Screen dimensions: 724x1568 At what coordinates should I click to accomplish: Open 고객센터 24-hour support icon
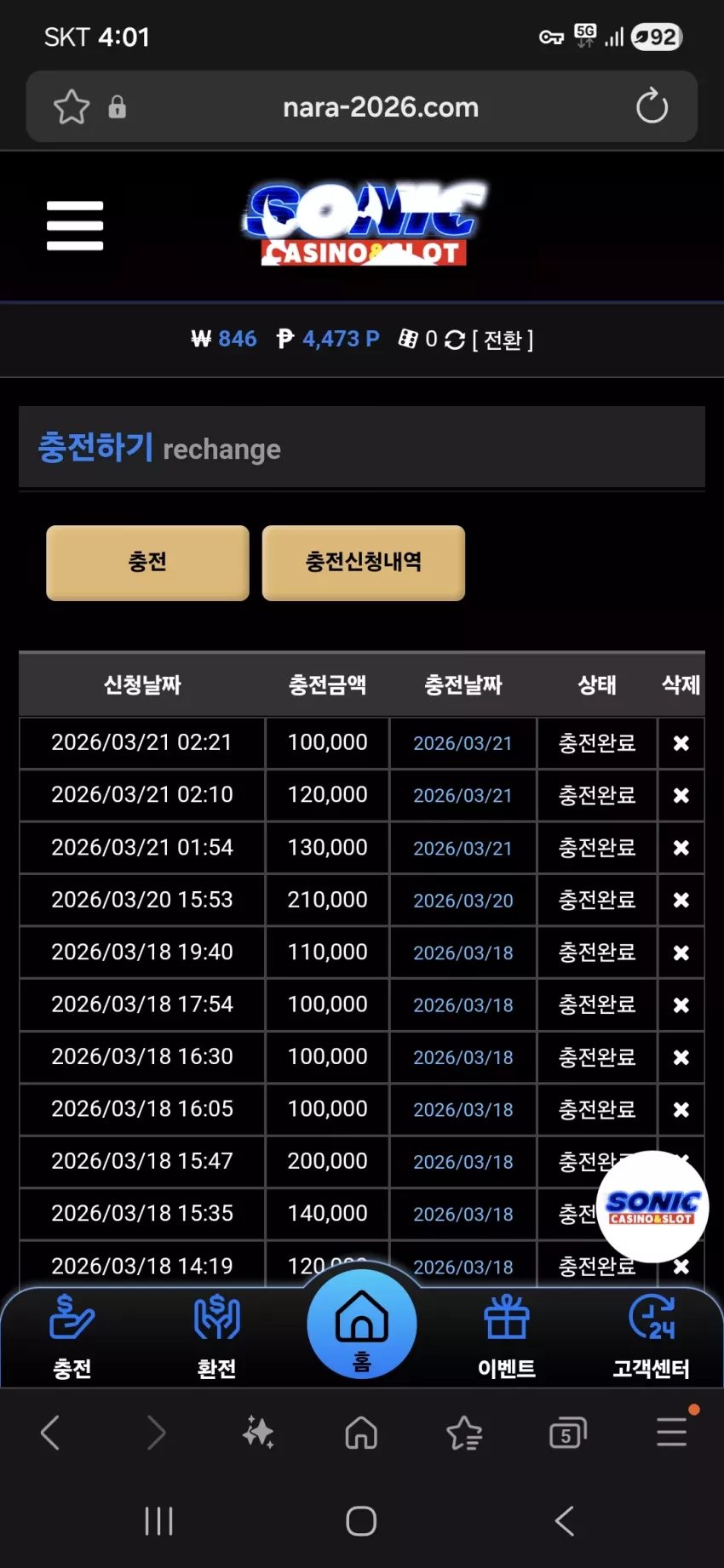[x=652, y=1336]
